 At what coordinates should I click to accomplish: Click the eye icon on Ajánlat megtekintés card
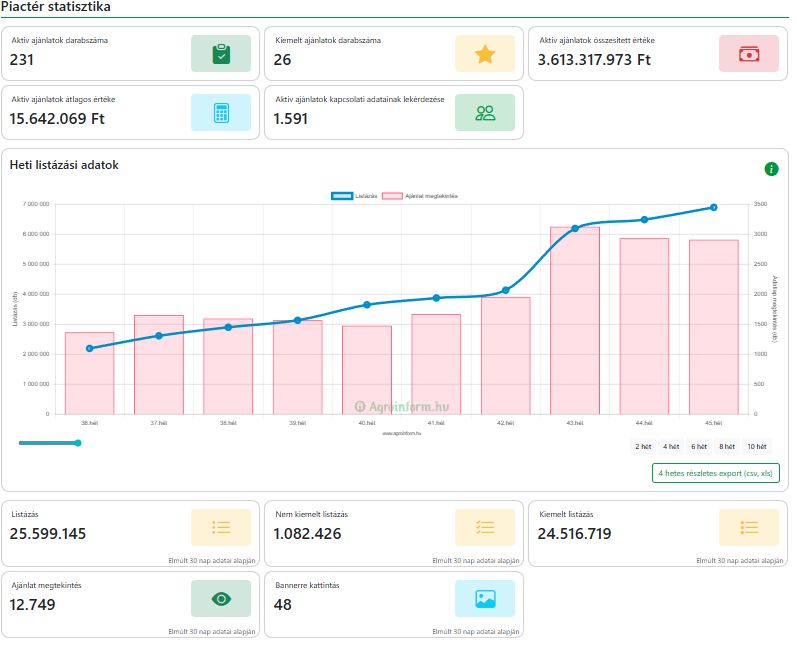point(220,598)
